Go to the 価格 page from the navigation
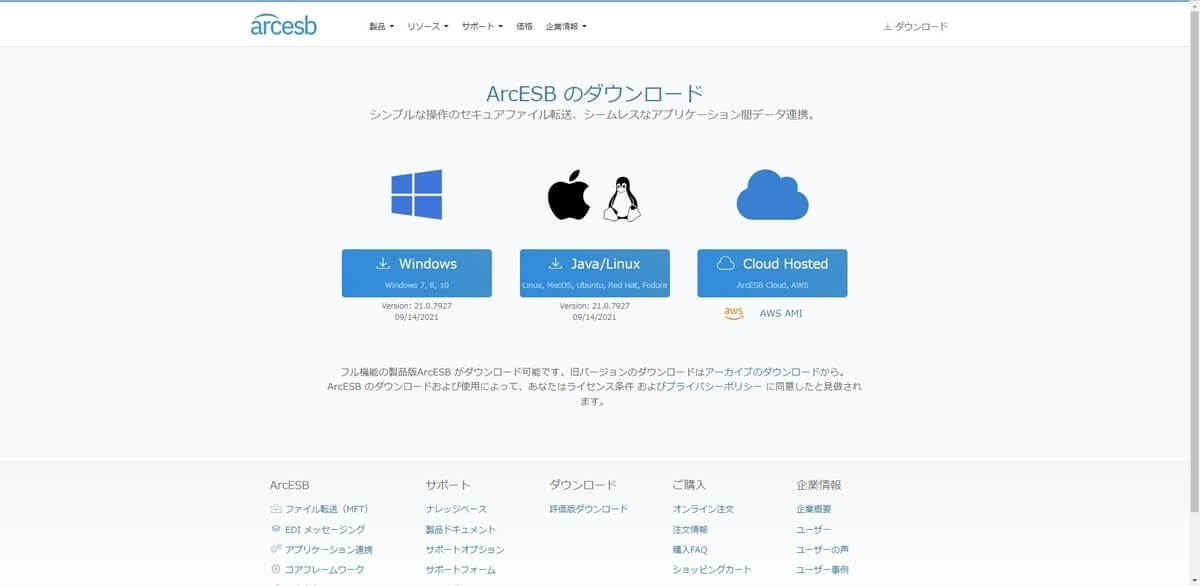Viewport: 1200px width, 586px height. point(525,27)
